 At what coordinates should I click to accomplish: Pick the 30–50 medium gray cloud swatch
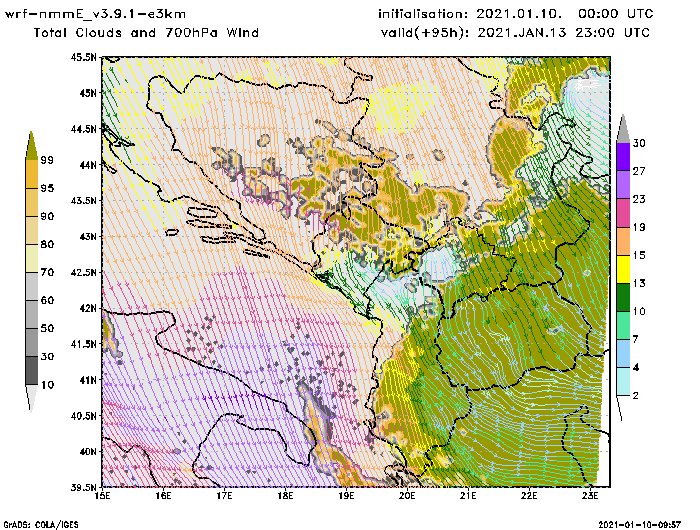[31, 342]
